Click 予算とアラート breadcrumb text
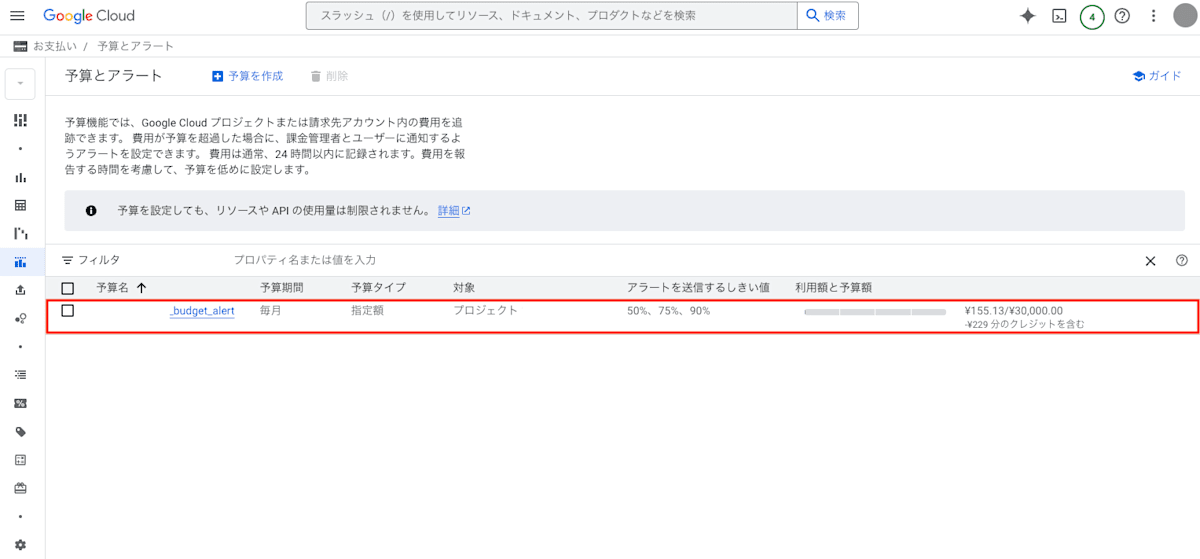 (x=135, y=46)
